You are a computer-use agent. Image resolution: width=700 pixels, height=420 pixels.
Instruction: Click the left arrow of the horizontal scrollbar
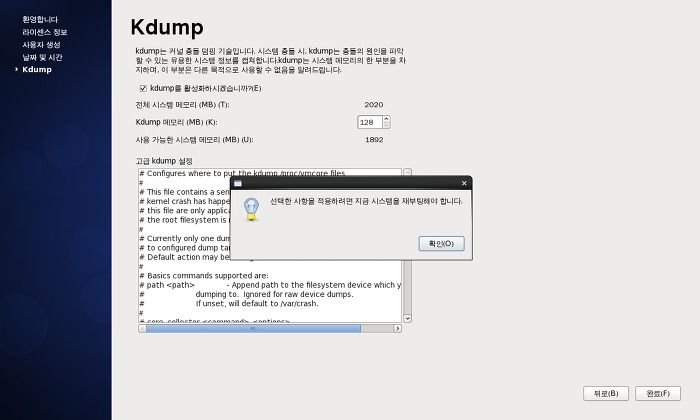point(142,329)
